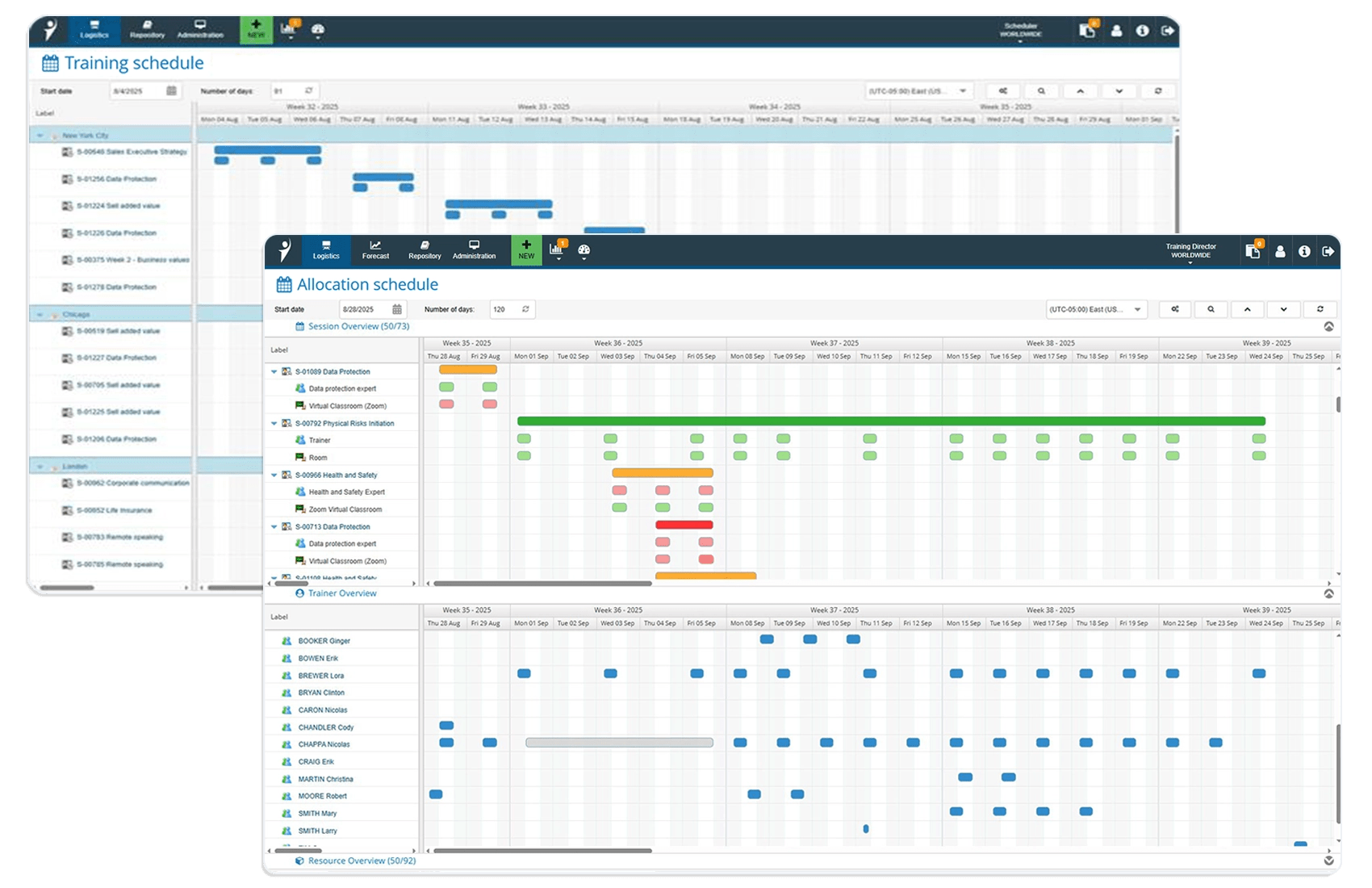Viewport: 1372px width, 888px height.
Task: Click logout icon in Training schedule window
Action: [1168, 31]
